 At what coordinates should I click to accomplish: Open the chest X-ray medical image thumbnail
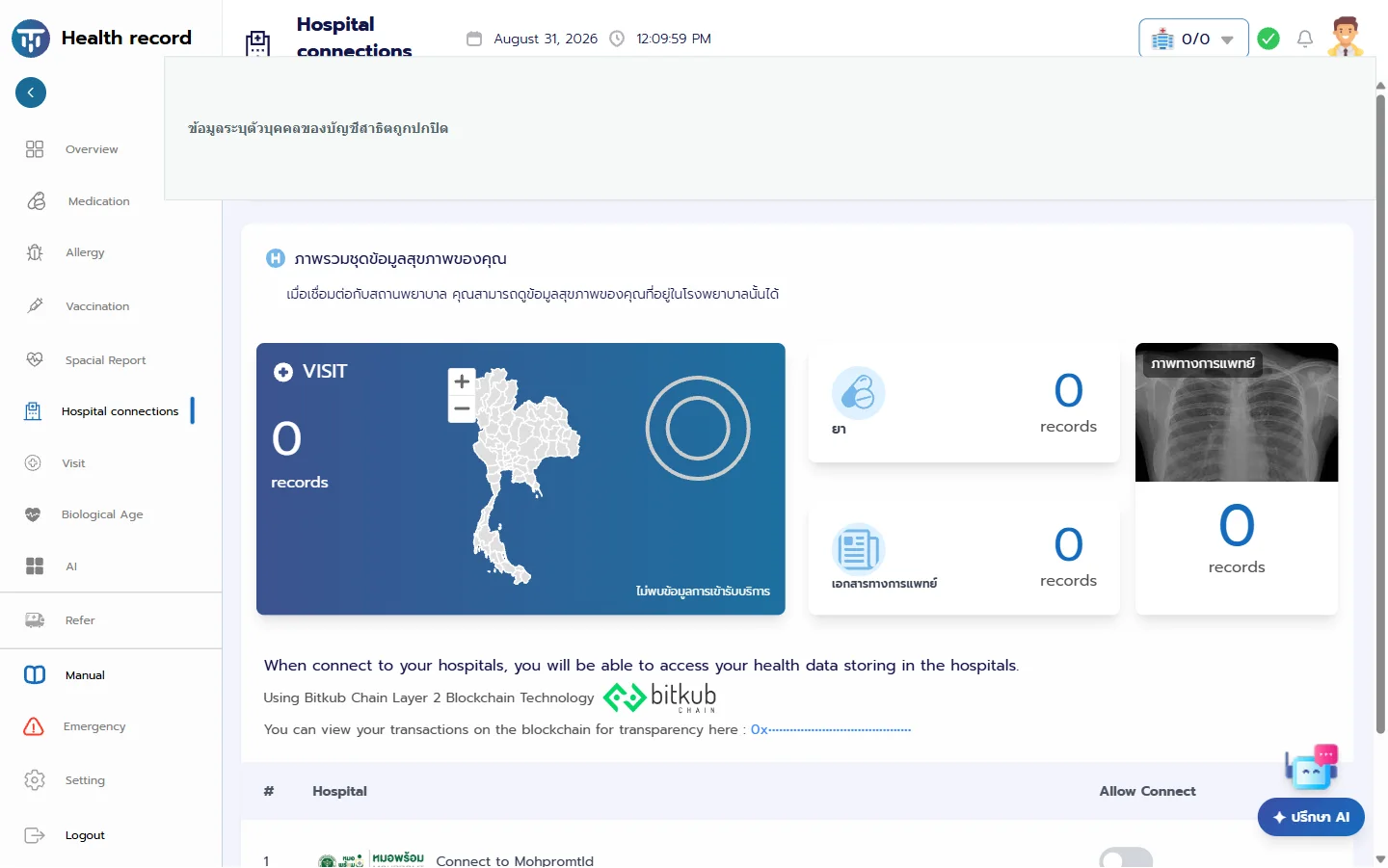[x=1237, y=412]
